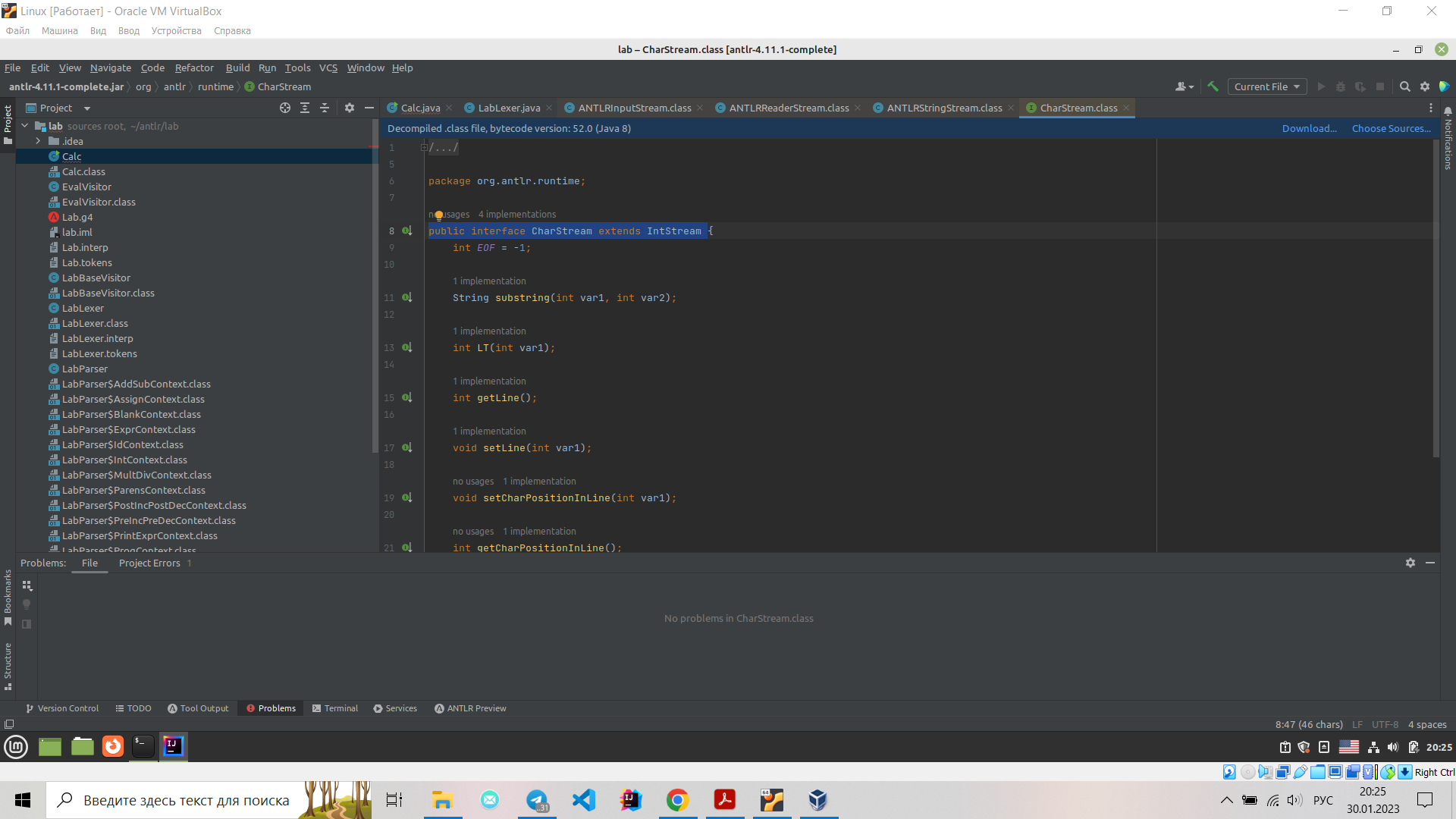Screen dimensions: 1456x819
Task: Open IntelliJ IDEA in the Linux taskbar
Action: click(173, 746)
